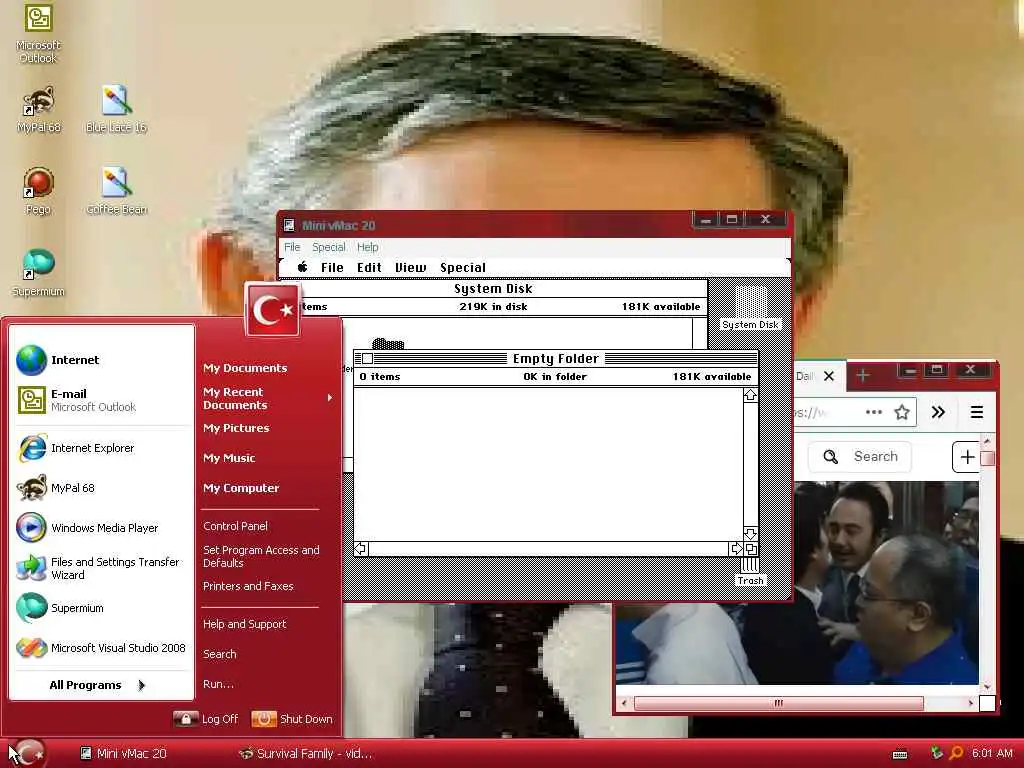Screen dimensions: 1024x768
Task: Open Help and Support
Action: tap(244, 624)
